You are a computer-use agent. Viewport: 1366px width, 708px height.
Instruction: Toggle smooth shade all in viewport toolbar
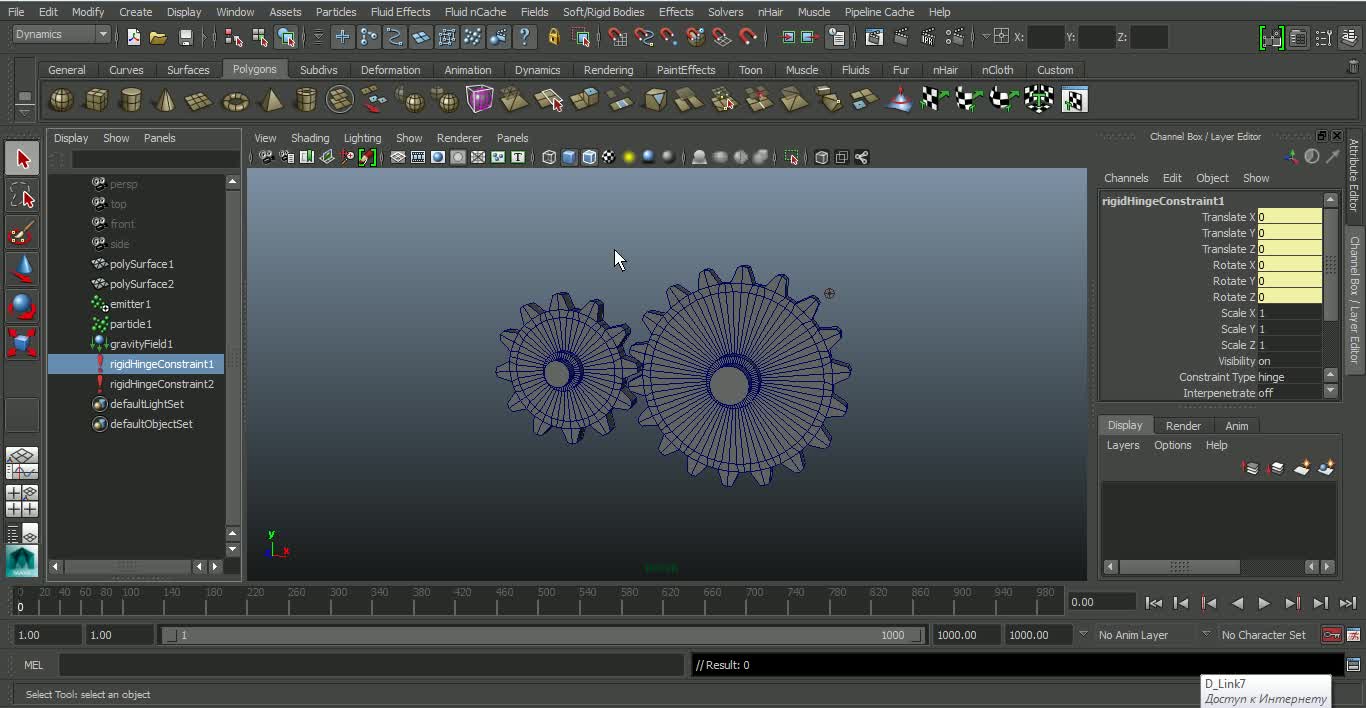pos(569,157)
